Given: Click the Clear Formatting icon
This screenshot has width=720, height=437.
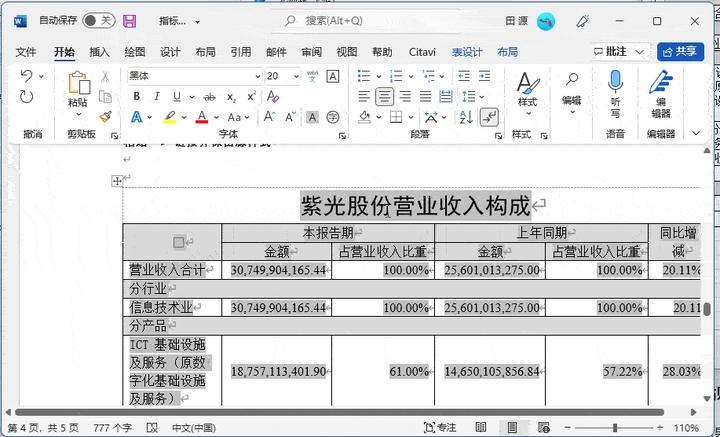Looking at the screenshot, I should 273,96.
